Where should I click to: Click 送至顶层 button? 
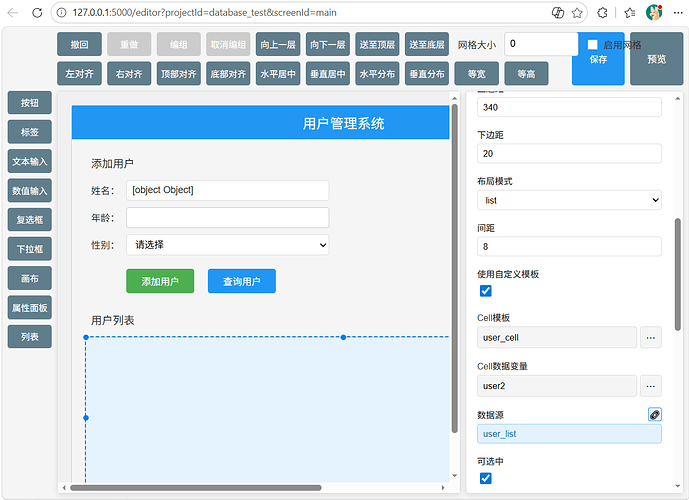click(x=377, y=44)
